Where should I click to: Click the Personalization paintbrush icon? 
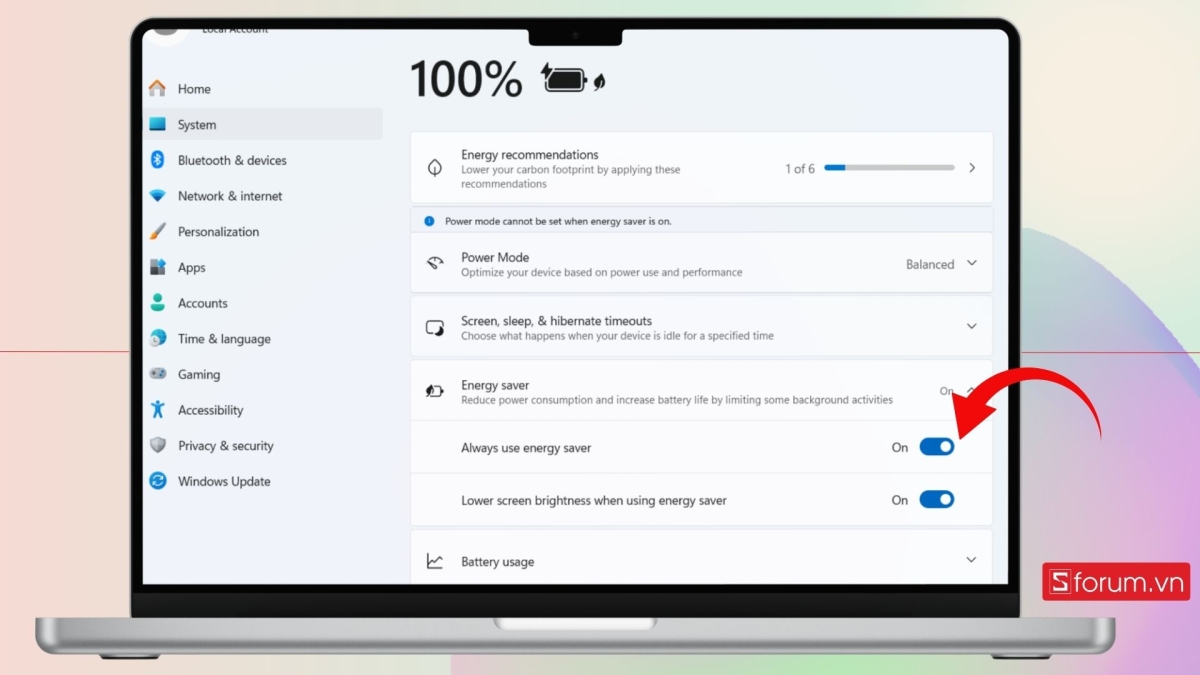[157, 231]
